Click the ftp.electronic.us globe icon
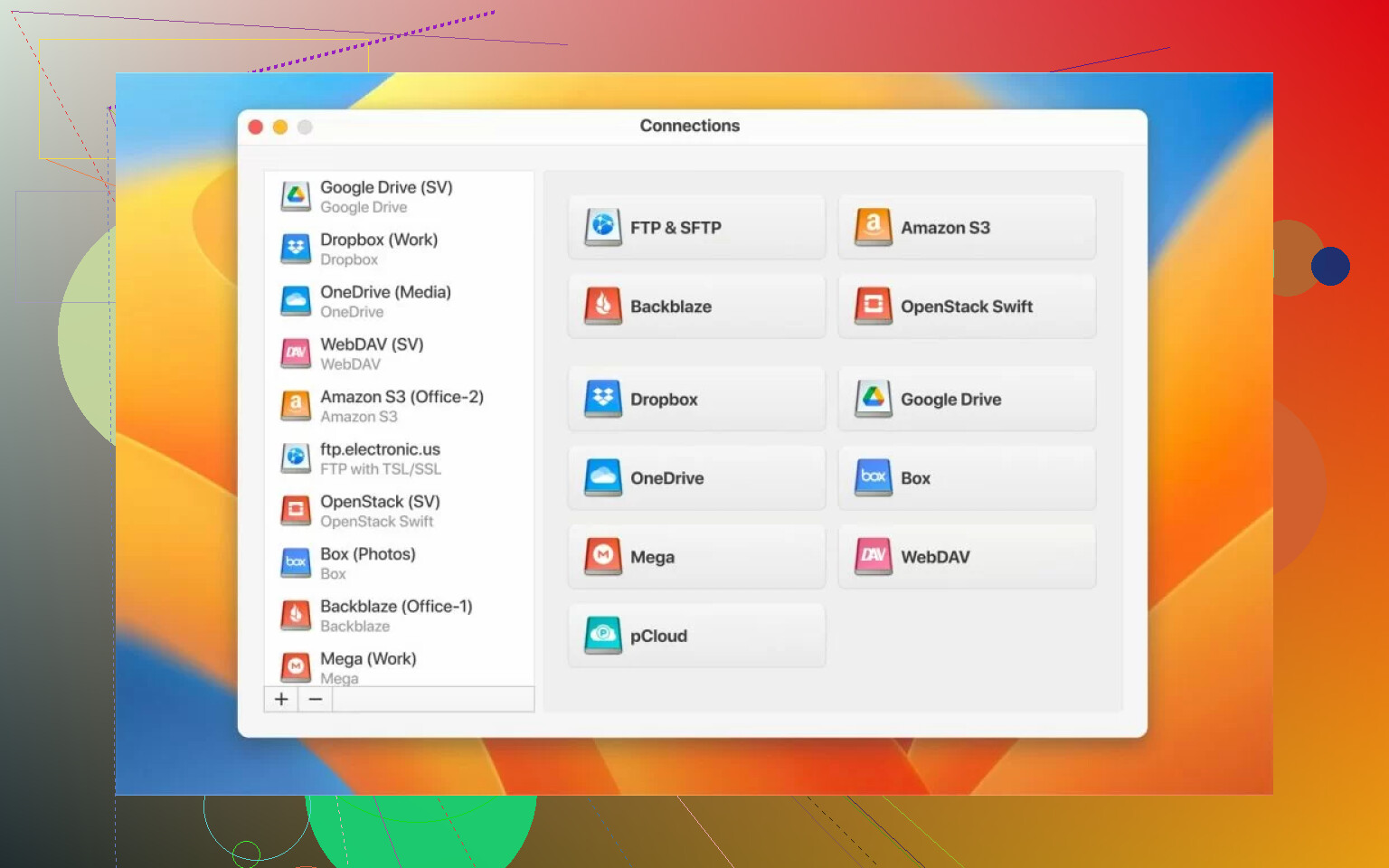The image size is (1389, 868). (296, 458)
